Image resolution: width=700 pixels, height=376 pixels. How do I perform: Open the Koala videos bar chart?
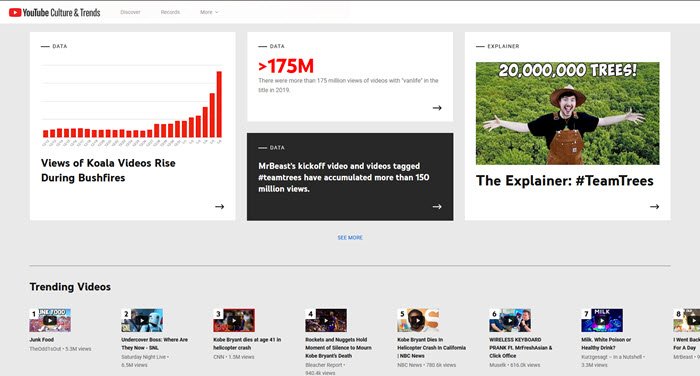coord(132,104)
